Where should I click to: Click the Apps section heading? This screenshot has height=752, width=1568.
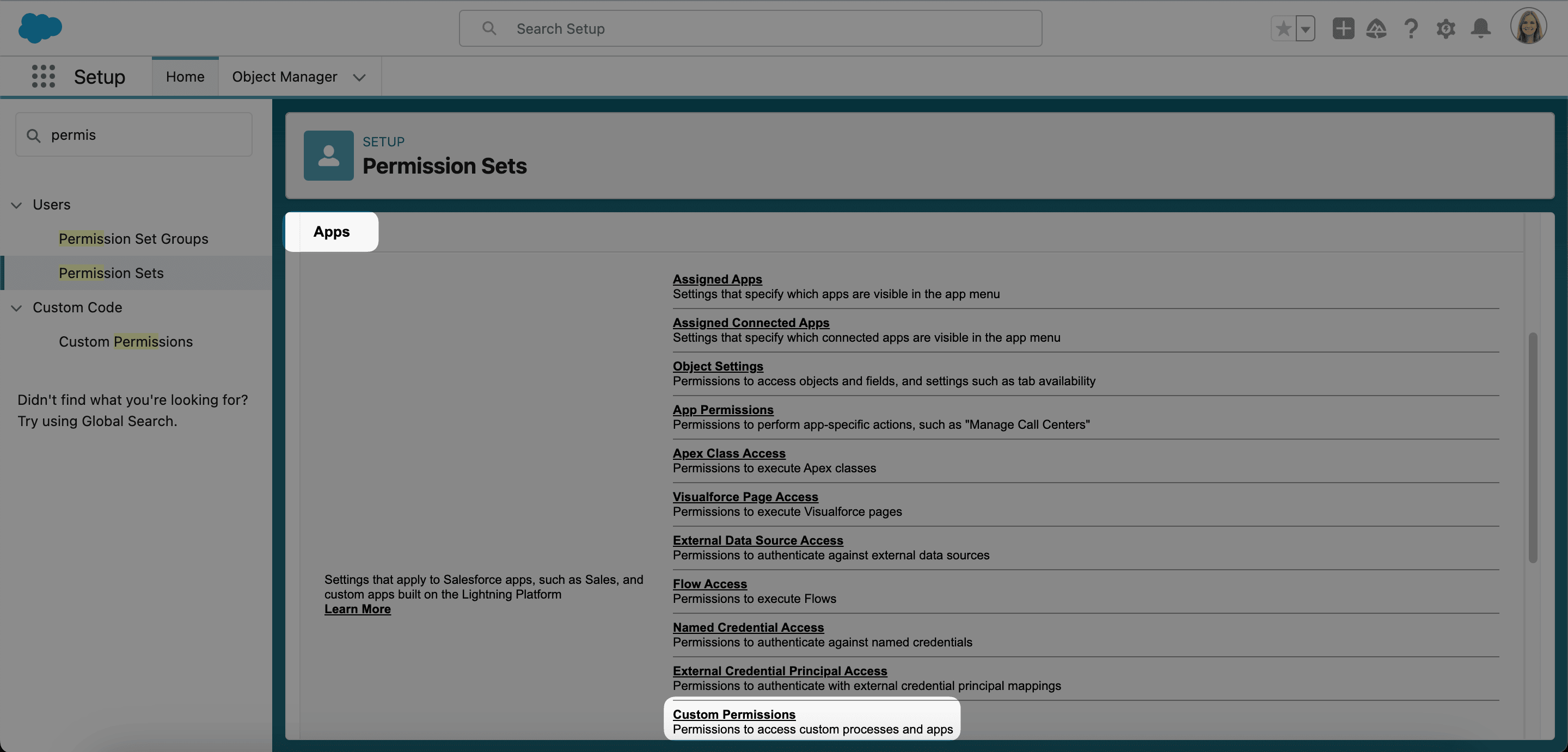[x=331, y=231]
